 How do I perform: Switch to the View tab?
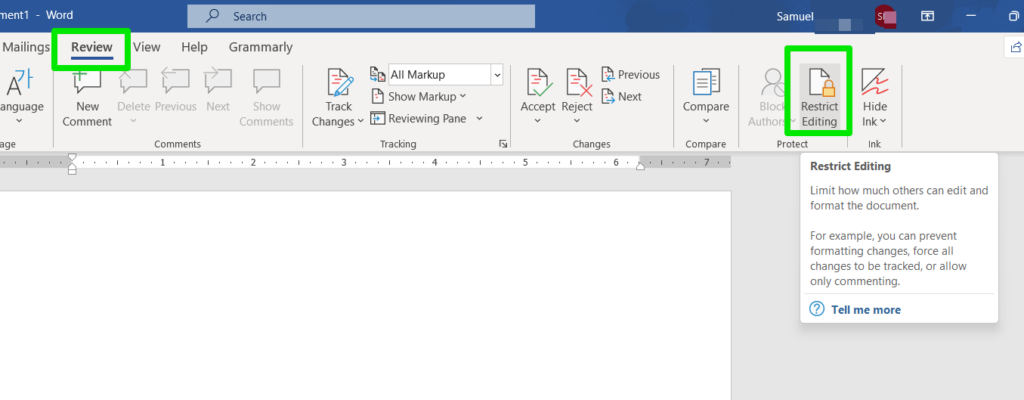[147, 47]
